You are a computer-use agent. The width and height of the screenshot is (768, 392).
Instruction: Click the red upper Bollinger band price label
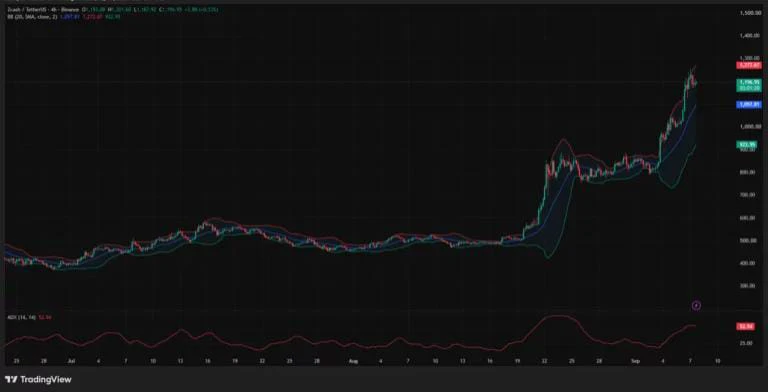(x=749, y=65)
